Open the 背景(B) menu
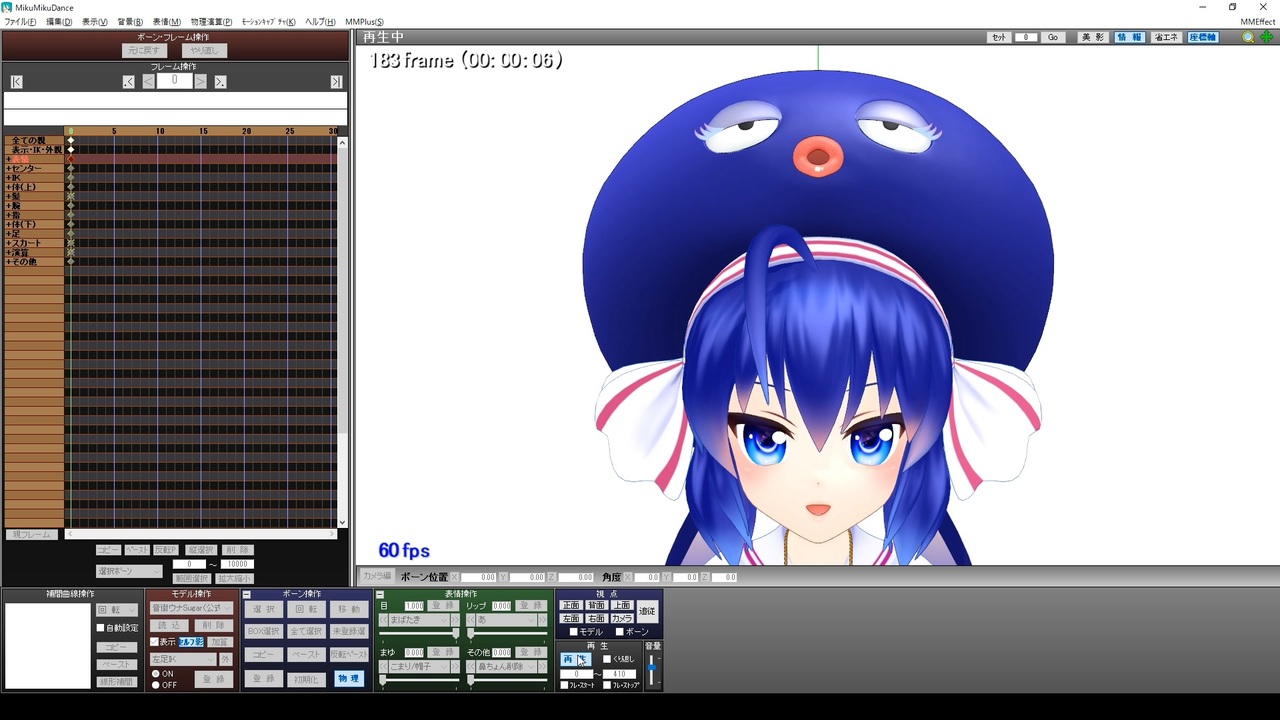The image size is (1280, 720). click(x=130, y=22)
